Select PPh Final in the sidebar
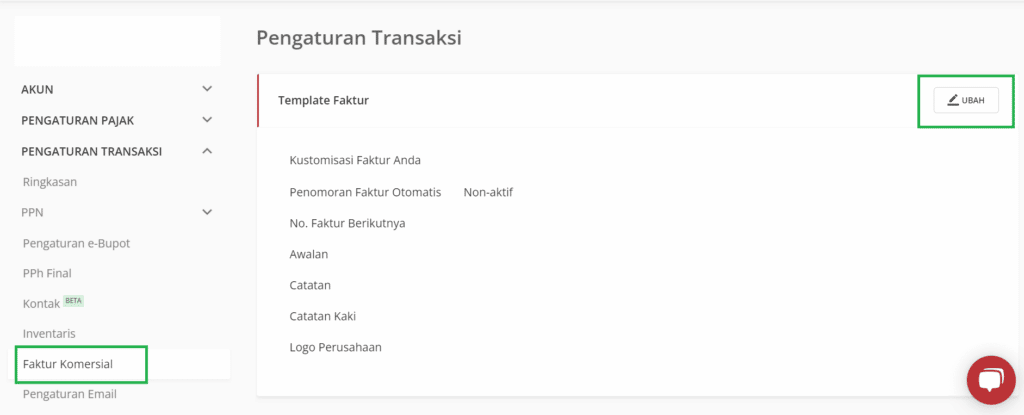1024x415 pixels. 47,273
